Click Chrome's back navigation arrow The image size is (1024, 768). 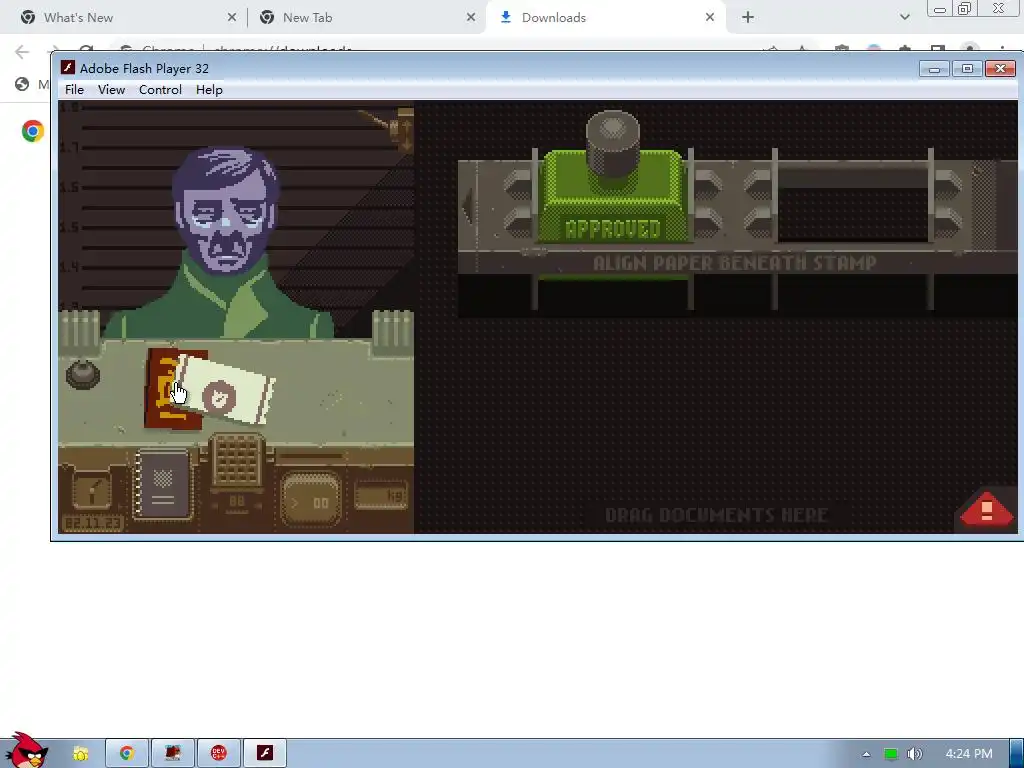click(22, 52)
